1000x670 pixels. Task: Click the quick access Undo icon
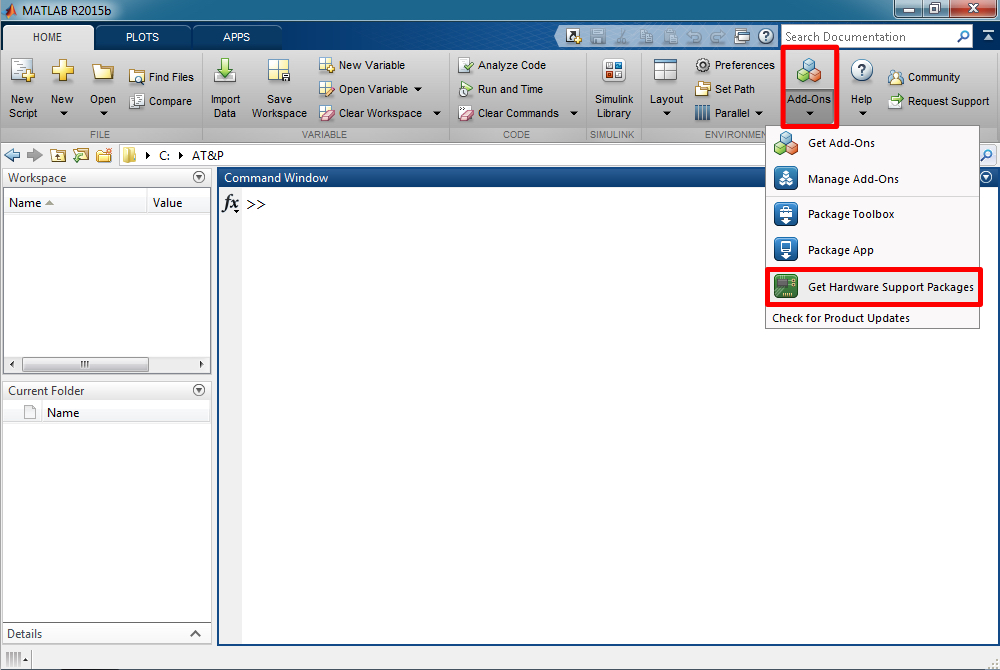click(x=694, y=36)
